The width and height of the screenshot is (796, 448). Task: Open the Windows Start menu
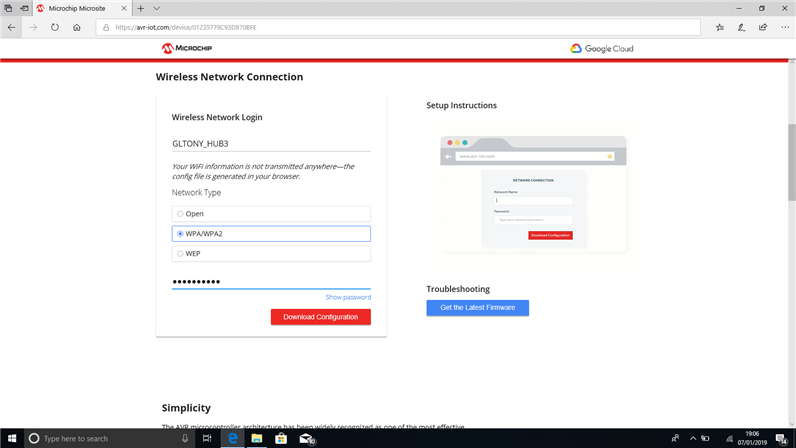(12, 438)
